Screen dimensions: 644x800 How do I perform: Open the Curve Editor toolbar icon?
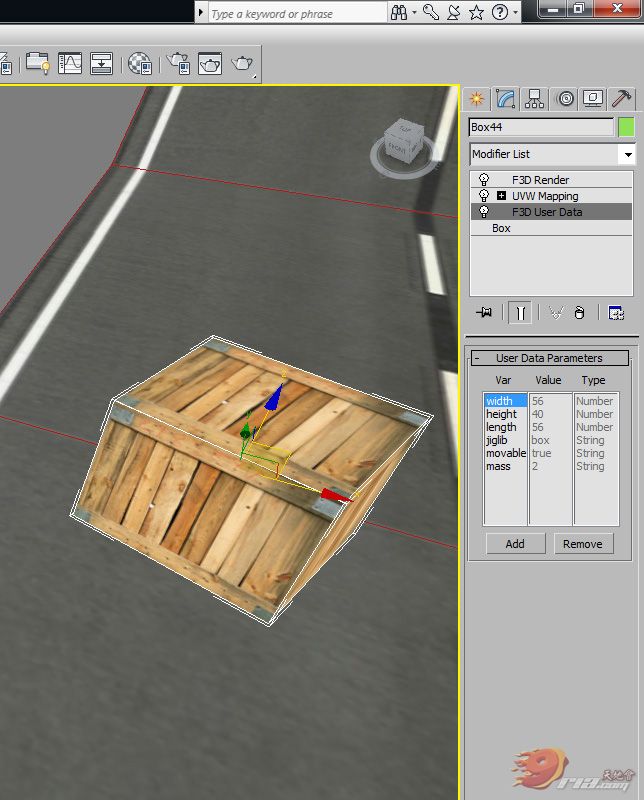tap(70, 64)
